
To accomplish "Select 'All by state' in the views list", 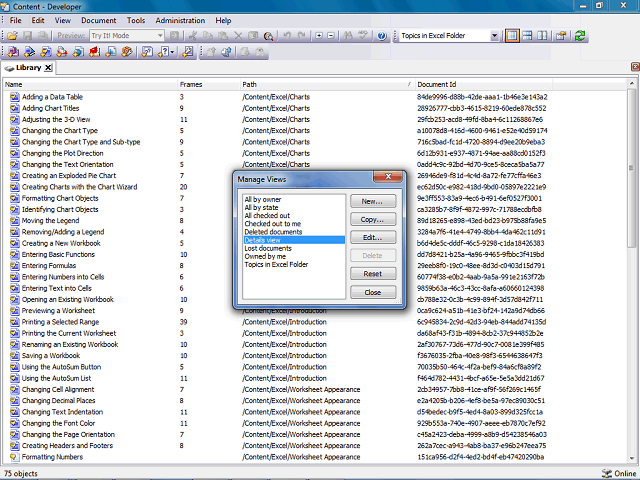I will 261,208.
